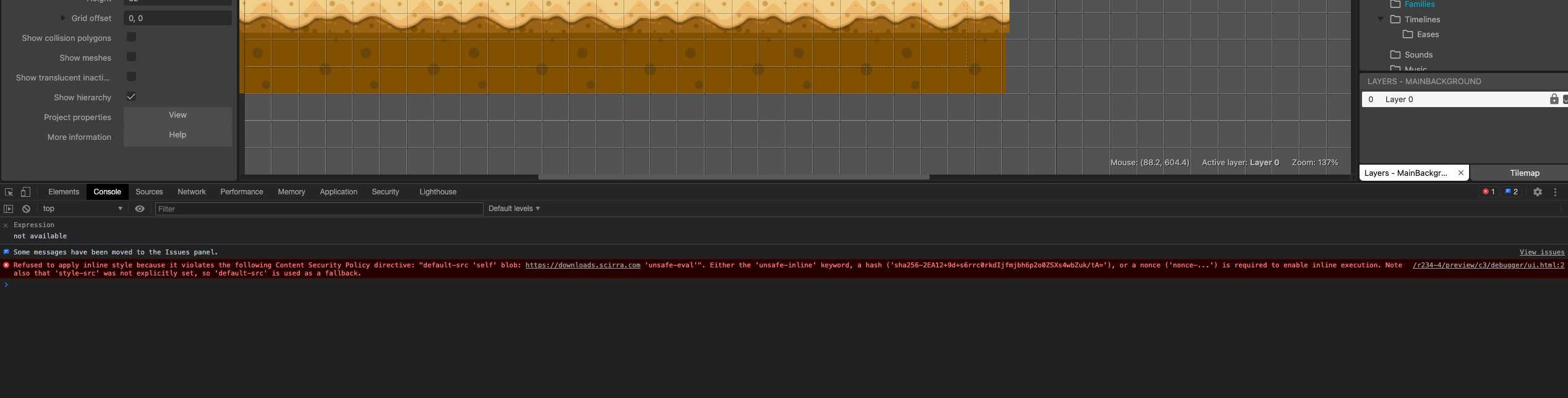The width and height of the screenshot is (1568, 398).
Task: Open the downloads.scirra.com link
Action: pyautogui.click(x=583, y=265)
